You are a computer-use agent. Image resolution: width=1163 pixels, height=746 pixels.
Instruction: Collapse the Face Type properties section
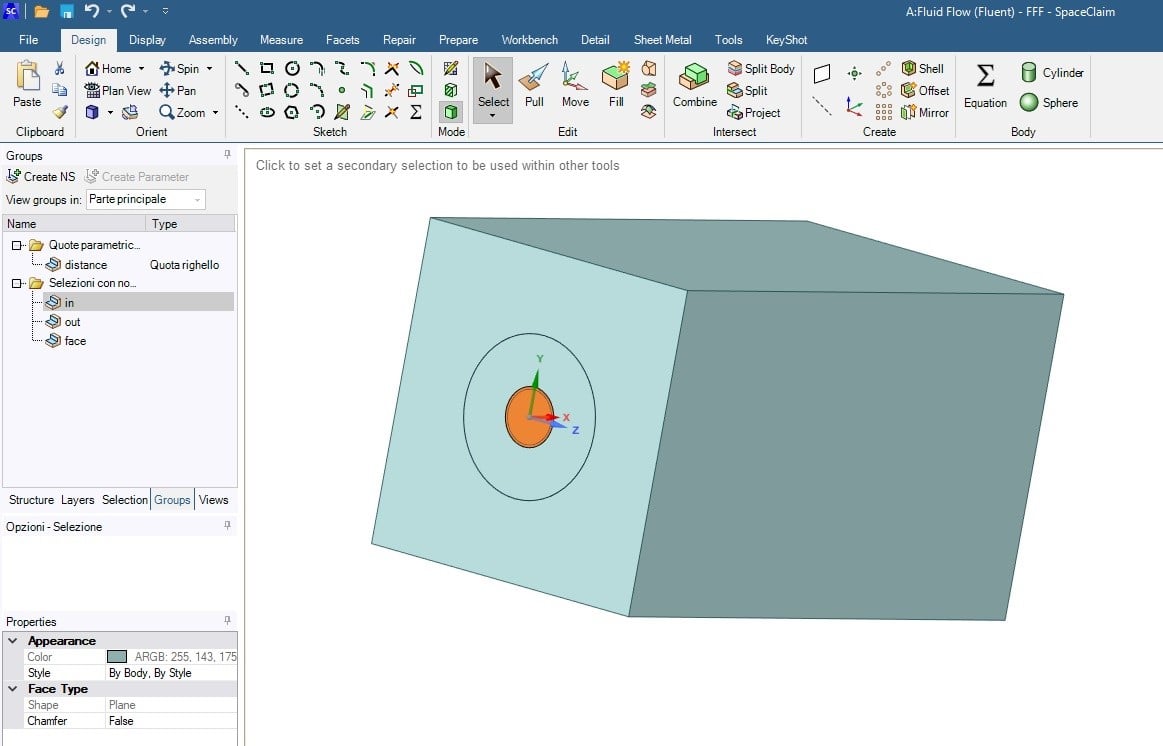[13, 689]
